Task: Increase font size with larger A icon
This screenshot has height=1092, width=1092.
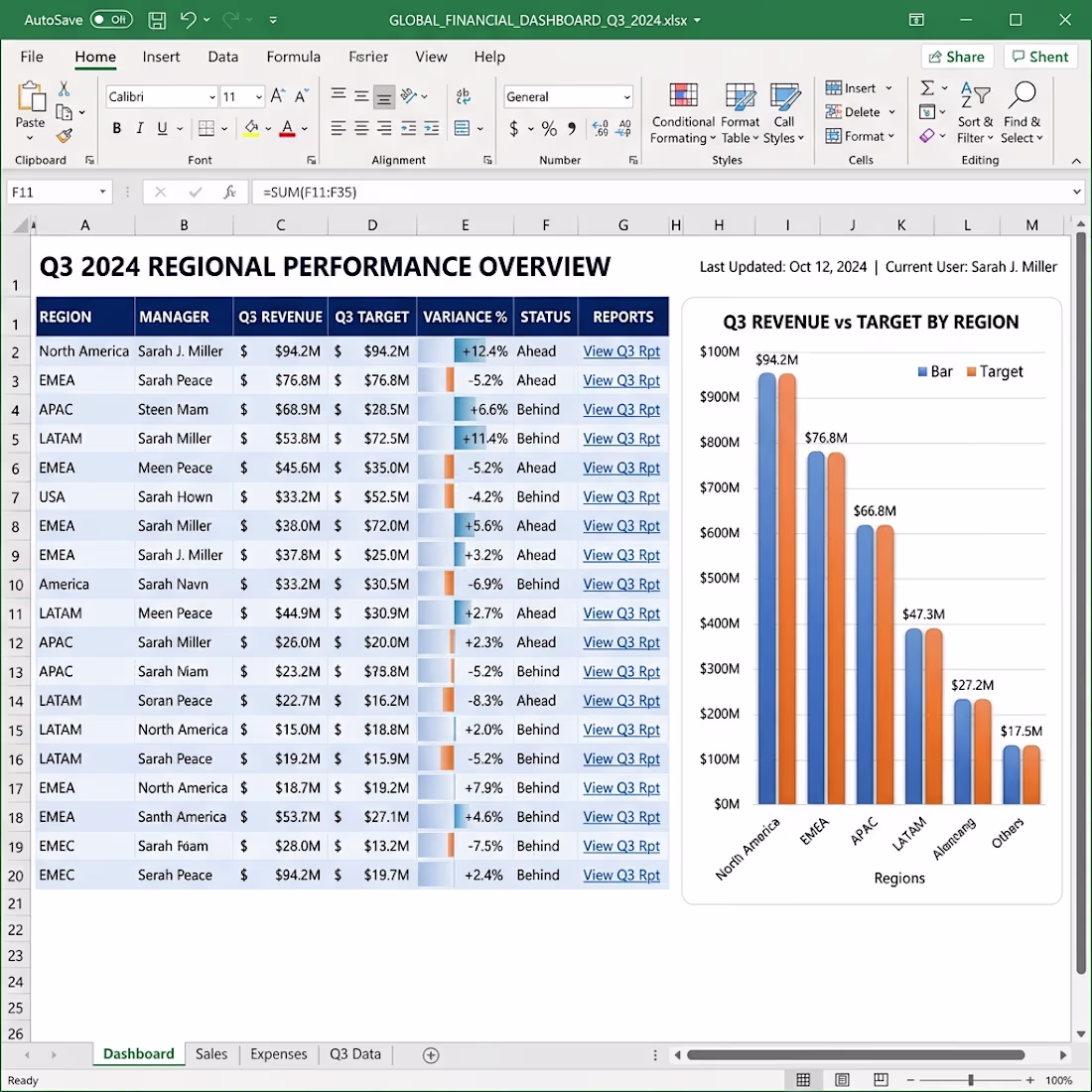Action: (x=277, y=96)
